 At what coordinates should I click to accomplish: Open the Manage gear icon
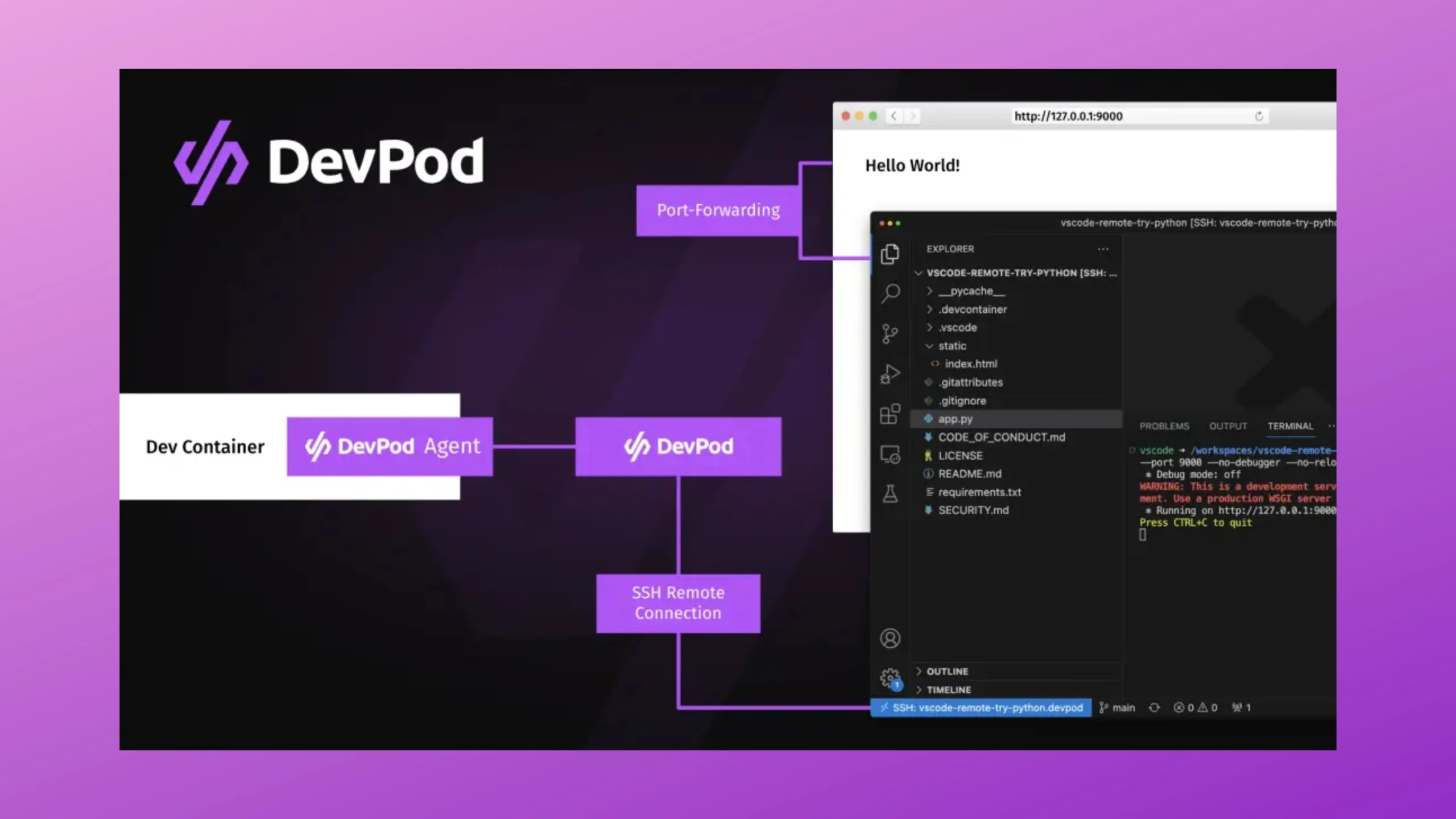pyautogui.click(x=890, y=679)
